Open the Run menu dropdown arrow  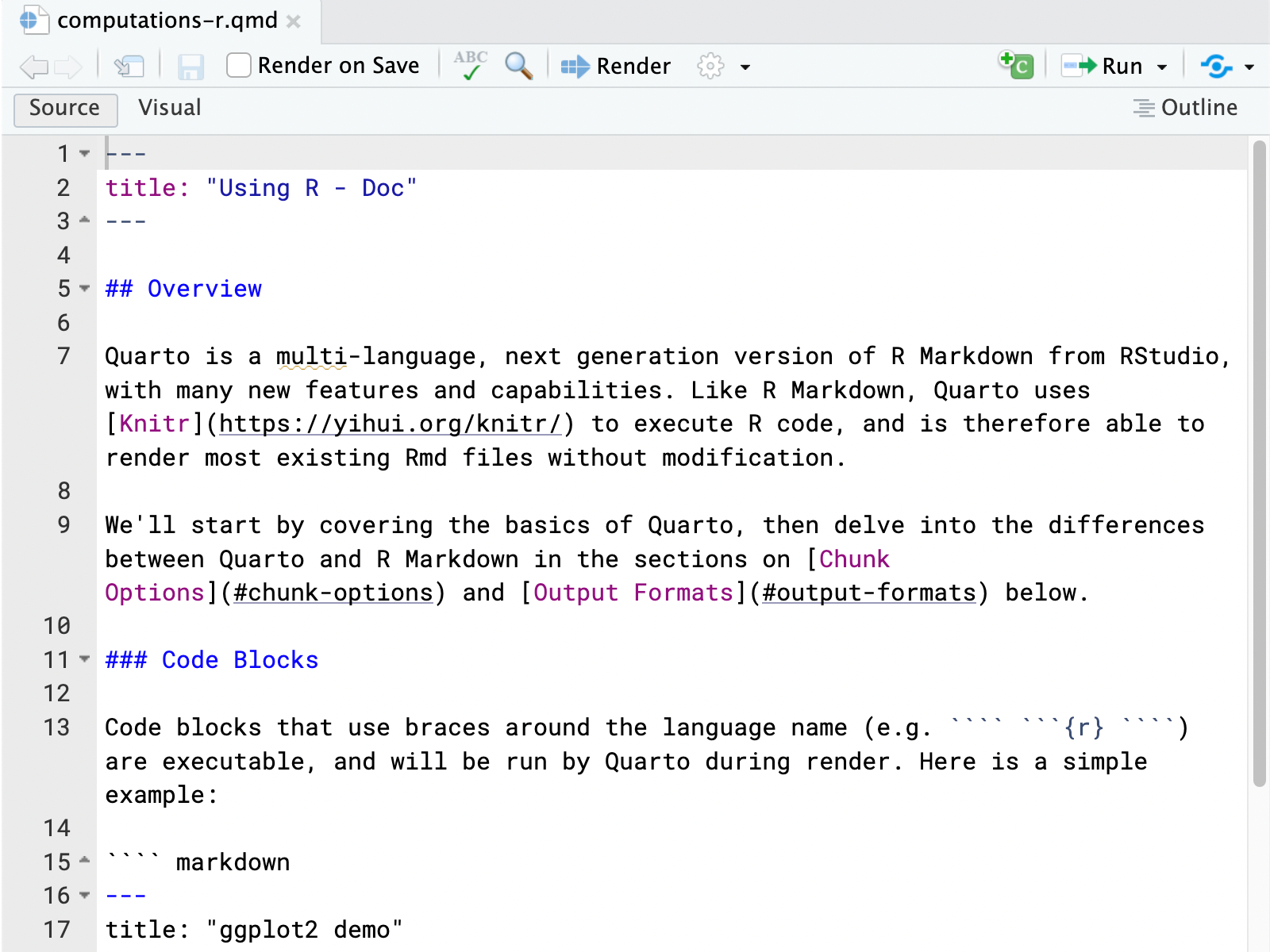(x=1162, y=67)
